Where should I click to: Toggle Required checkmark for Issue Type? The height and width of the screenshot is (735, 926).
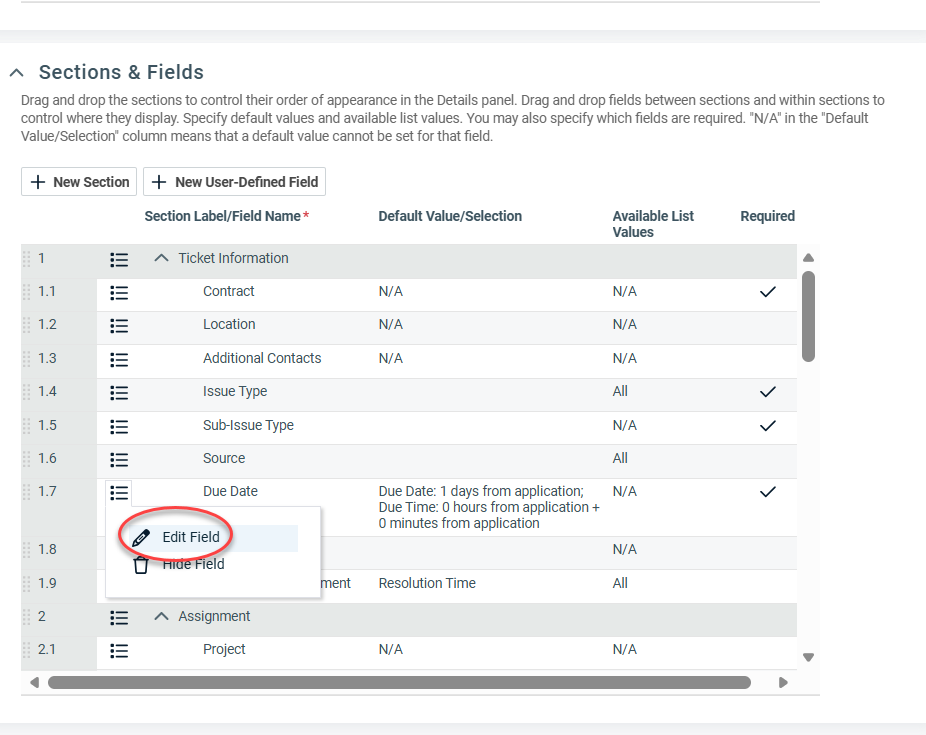coord(767,392)
